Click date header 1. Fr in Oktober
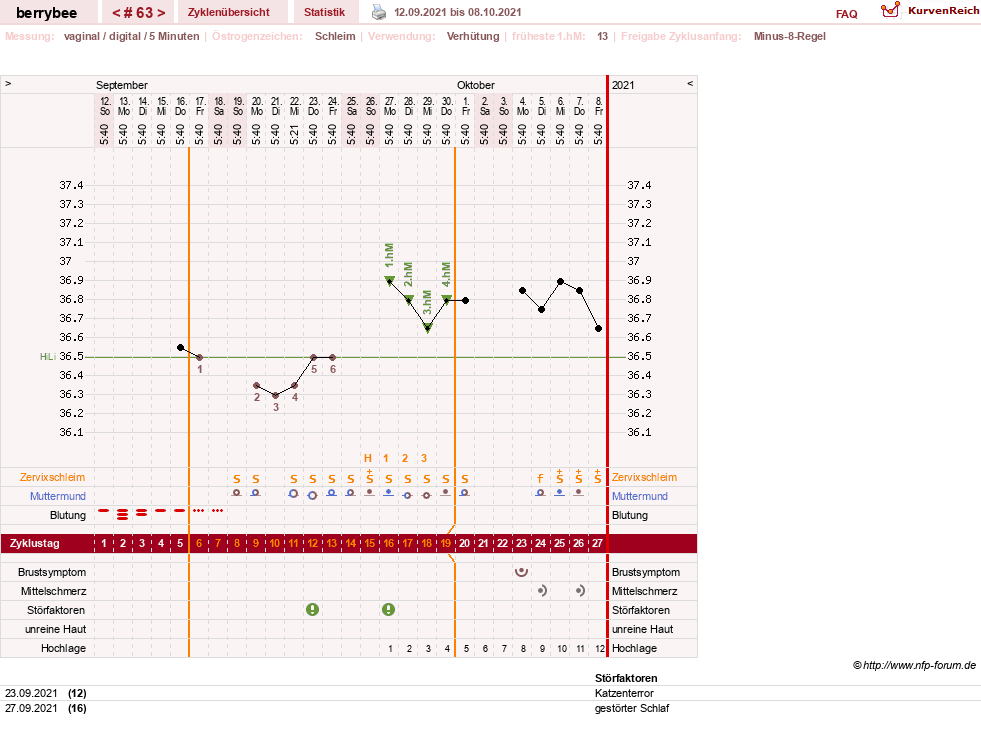The image size is (981, 737). click(466, 106)
